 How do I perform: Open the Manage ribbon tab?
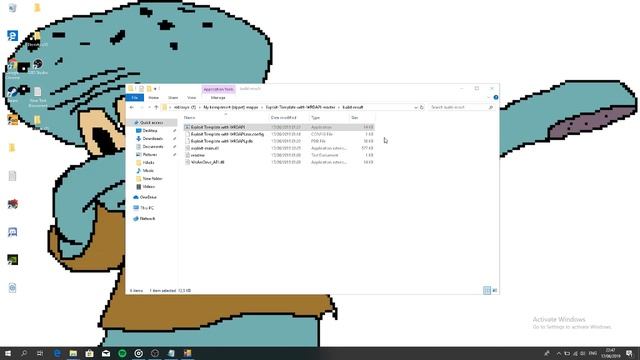coord(218,98)
